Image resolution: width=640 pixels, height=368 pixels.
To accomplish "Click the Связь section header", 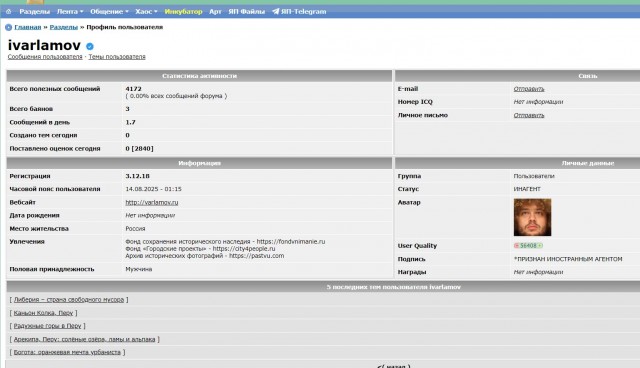I will pos(588,76).
